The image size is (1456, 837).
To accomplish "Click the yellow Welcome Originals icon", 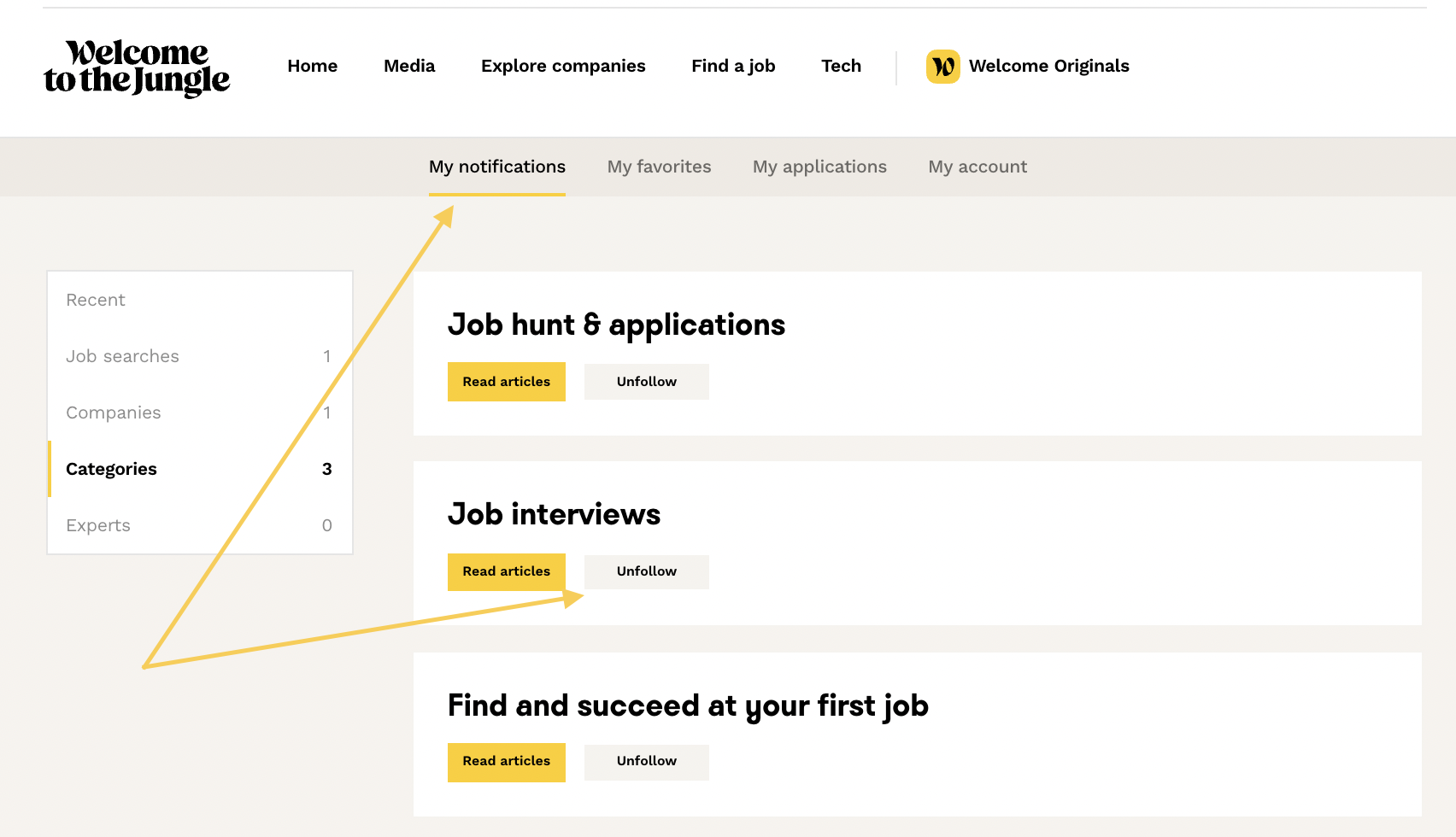I will click(x=942, y=67).
